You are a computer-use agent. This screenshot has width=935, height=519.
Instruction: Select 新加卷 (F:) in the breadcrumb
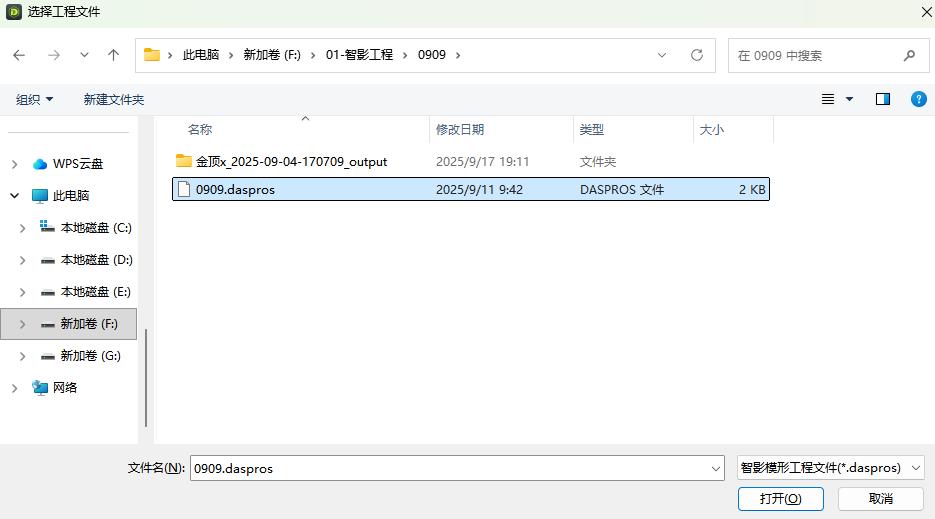tap(272, 55)
